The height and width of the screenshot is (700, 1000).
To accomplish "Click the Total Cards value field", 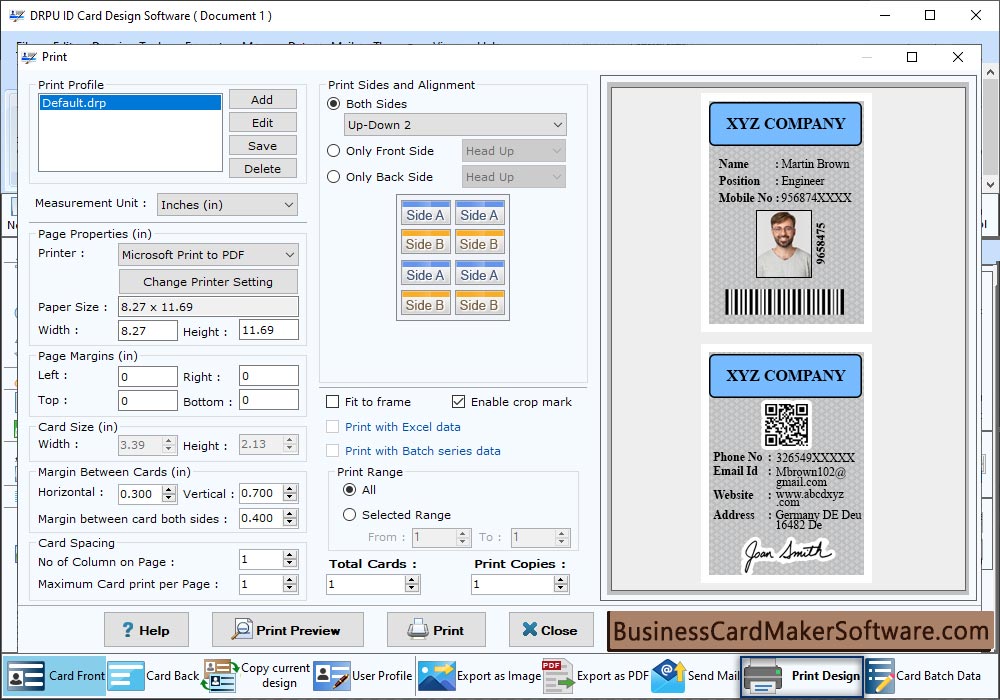I will click(x=365, y=583).
